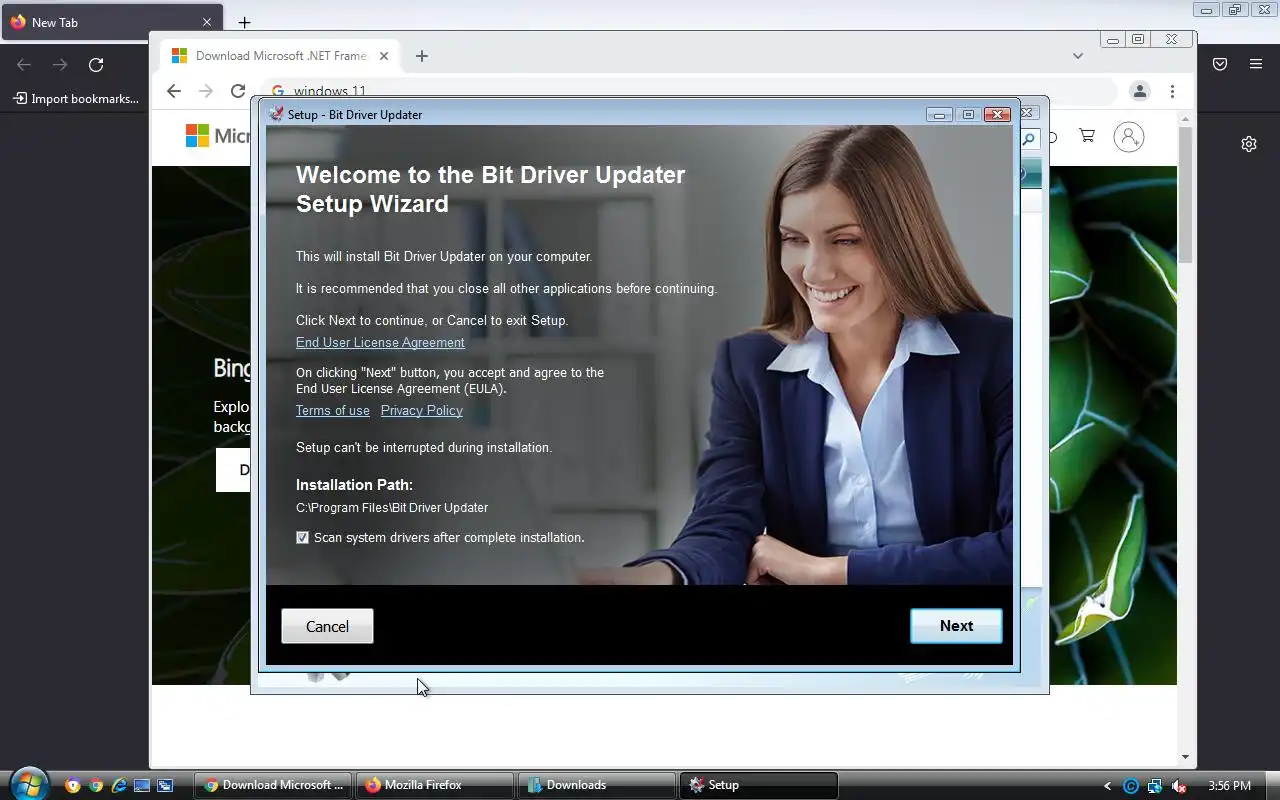Click the blue C tray icon

[1131, 786]
